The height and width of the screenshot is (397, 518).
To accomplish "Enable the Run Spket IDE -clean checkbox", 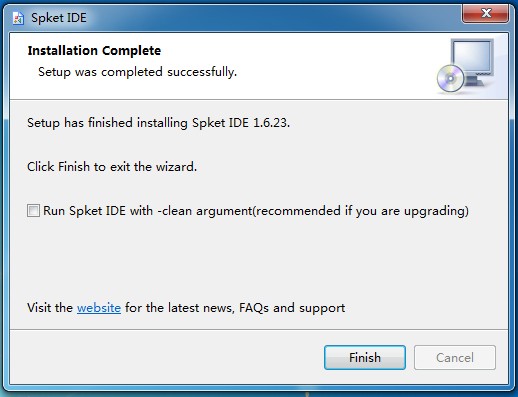I will point(33,211).
